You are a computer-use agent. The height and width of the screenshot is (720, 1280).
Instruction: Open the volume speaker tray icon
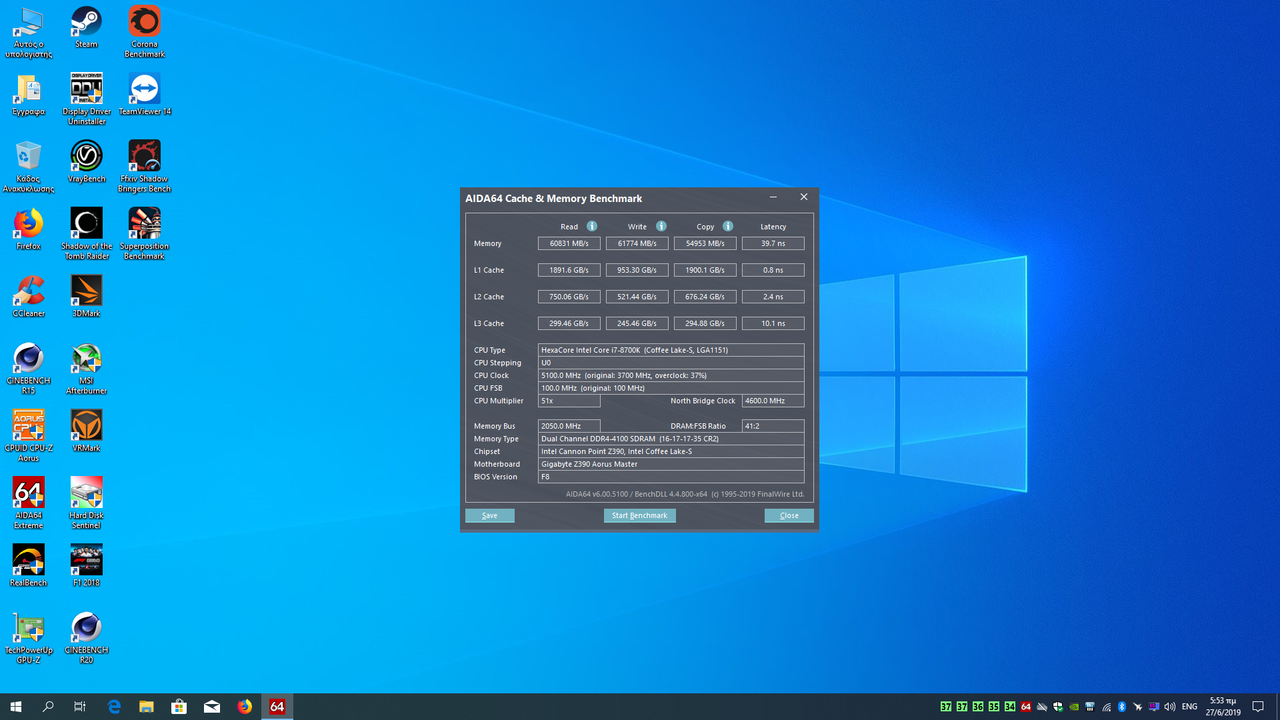(x=1170, y=707)
